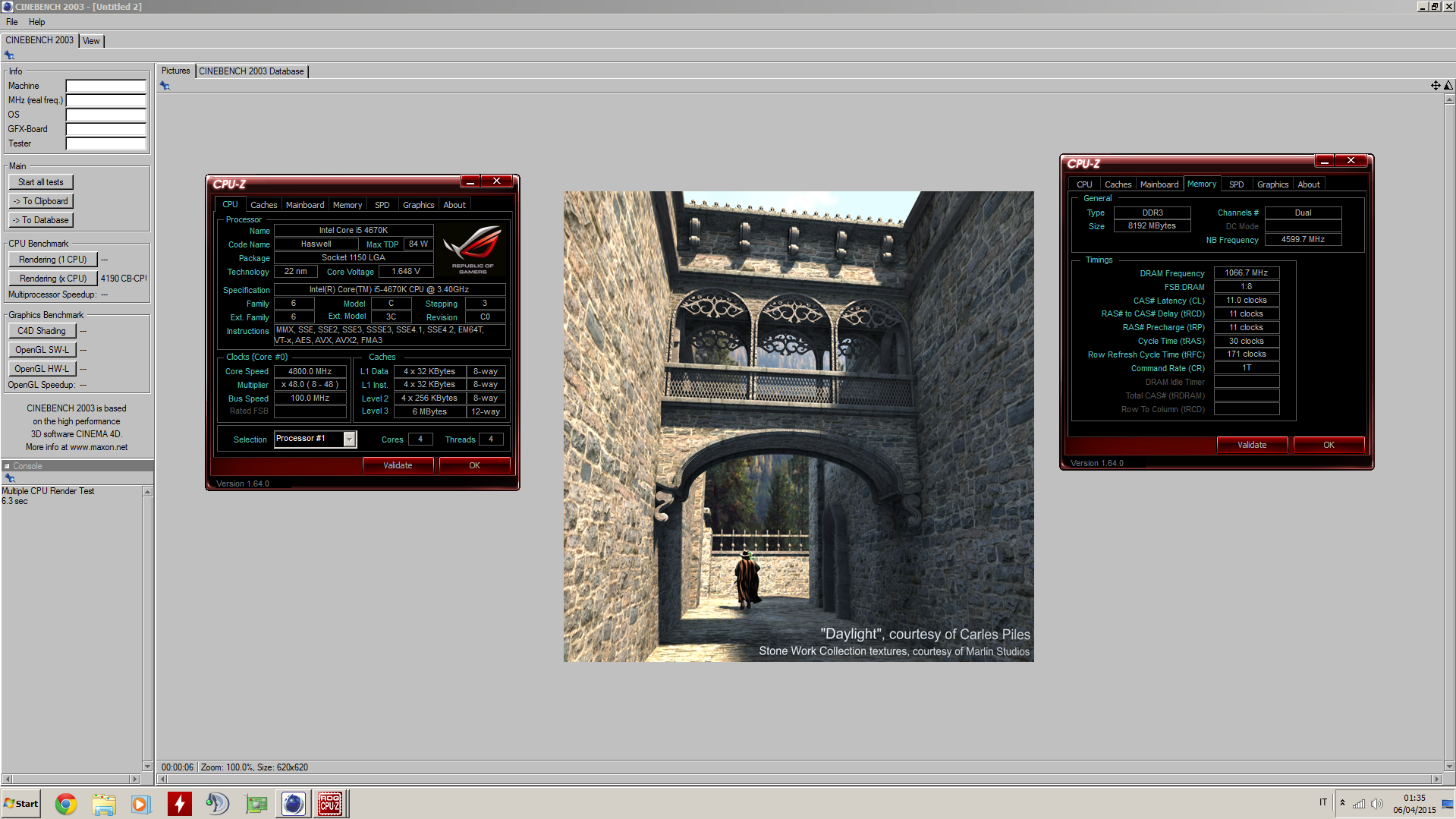The image size is (1456, 819).
Task: Open the media player taskbar icon
Action: pyautogui.click(x=141, y=804)
